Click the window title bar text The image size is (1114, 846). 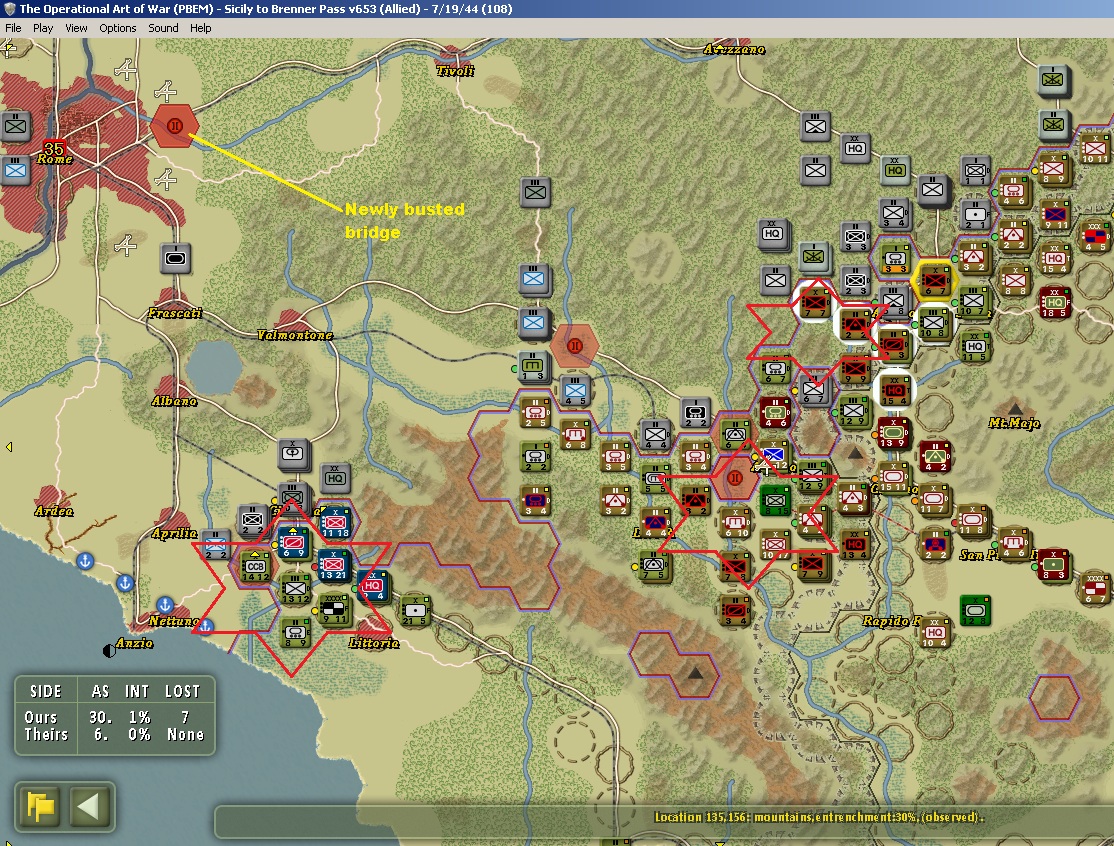(x=266, y=9)
